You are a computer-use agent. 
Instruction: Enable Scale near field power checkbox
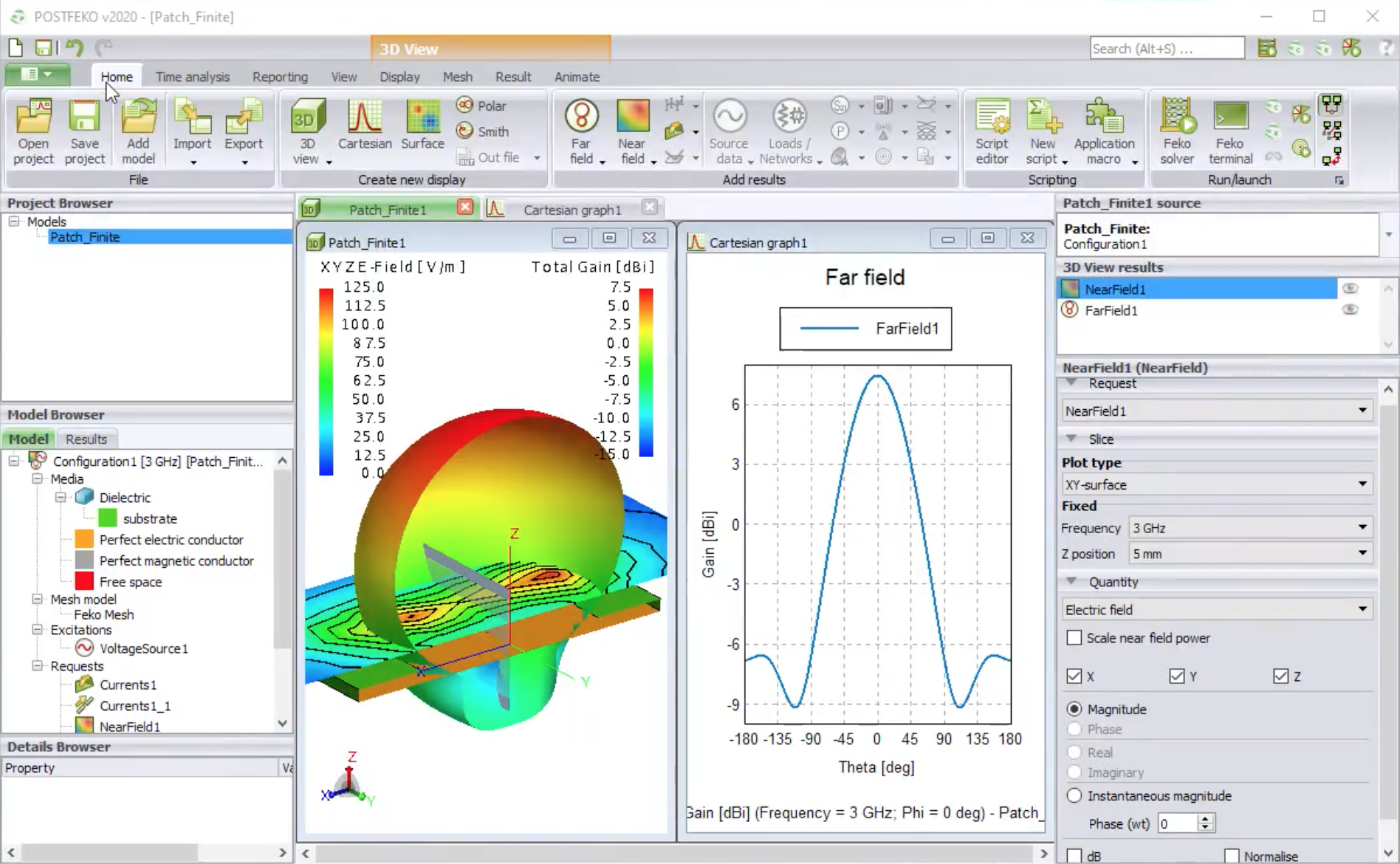[x=1074, y=638]
